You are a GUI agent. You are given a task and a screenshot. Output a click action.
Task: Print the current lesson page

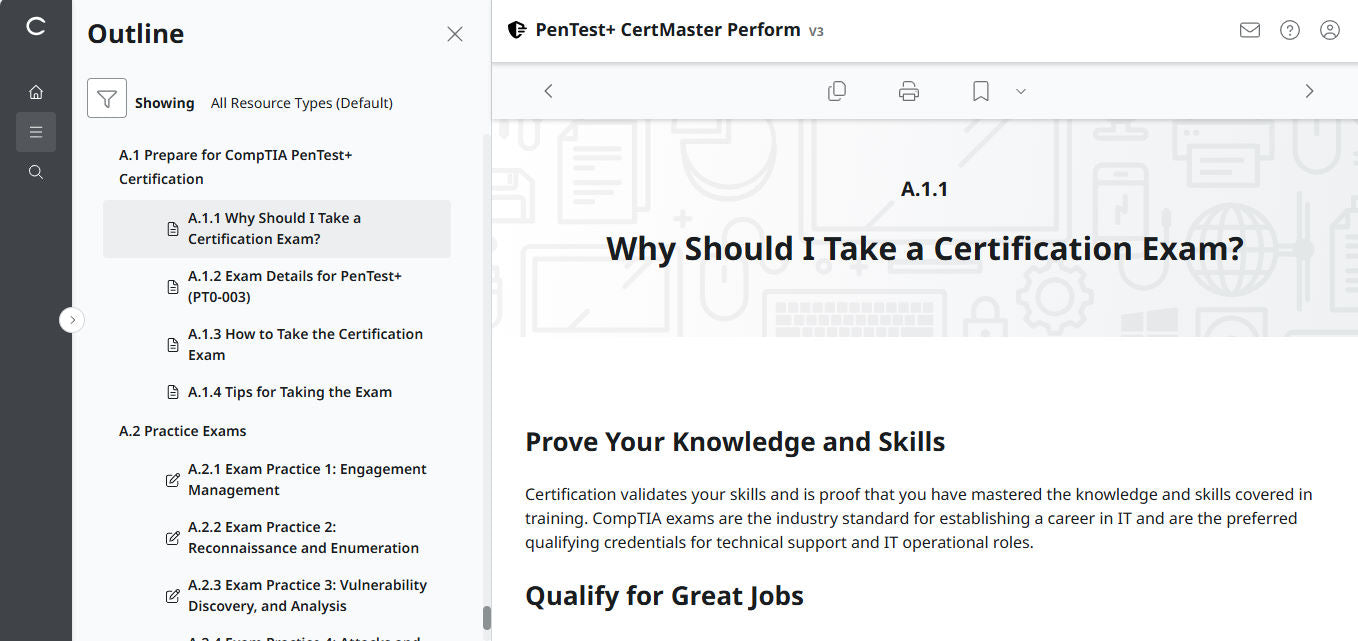pos(908,90)
